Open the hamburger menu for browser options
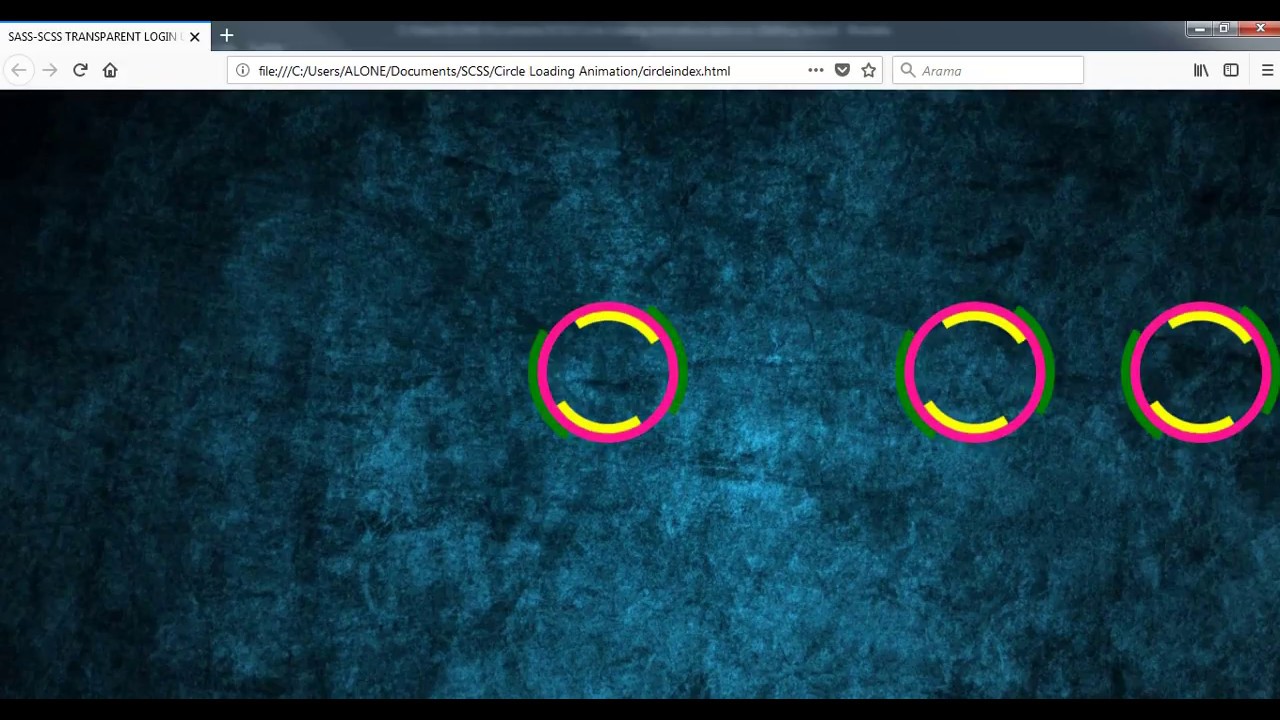 click(1267, 70)
